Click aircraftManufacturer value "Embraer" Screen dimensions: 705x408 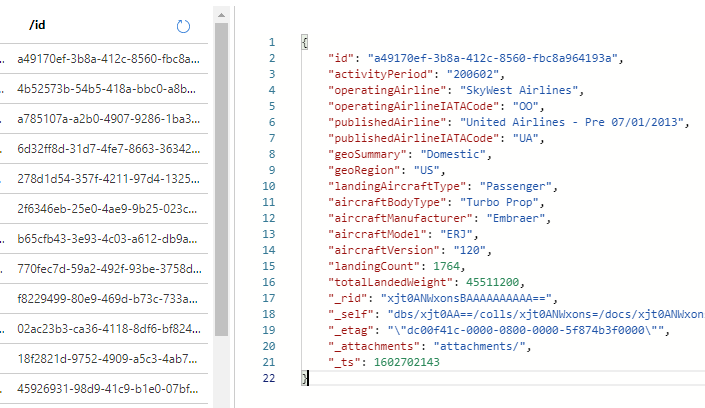tap(516, 218)
